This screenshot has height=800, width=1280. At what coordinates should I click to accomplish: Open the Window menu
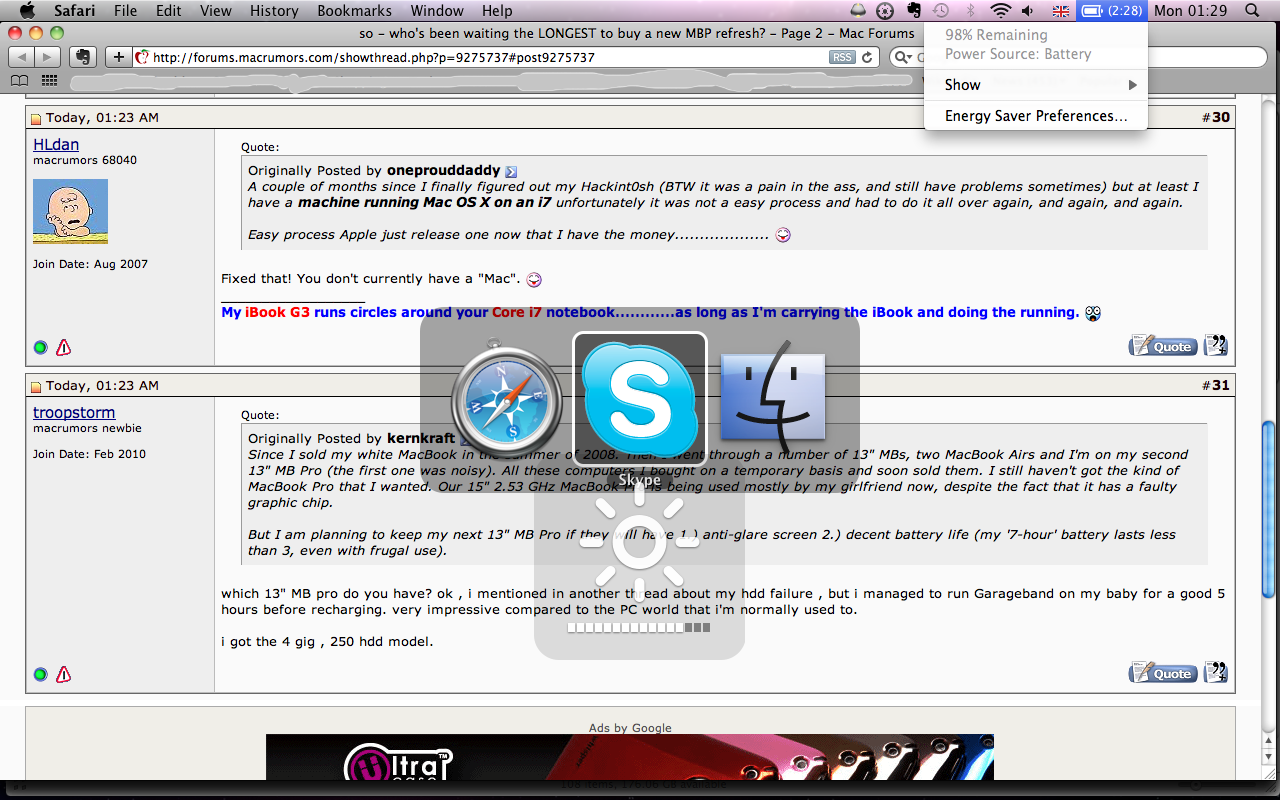pyautogui.click(x=437, y=11)
